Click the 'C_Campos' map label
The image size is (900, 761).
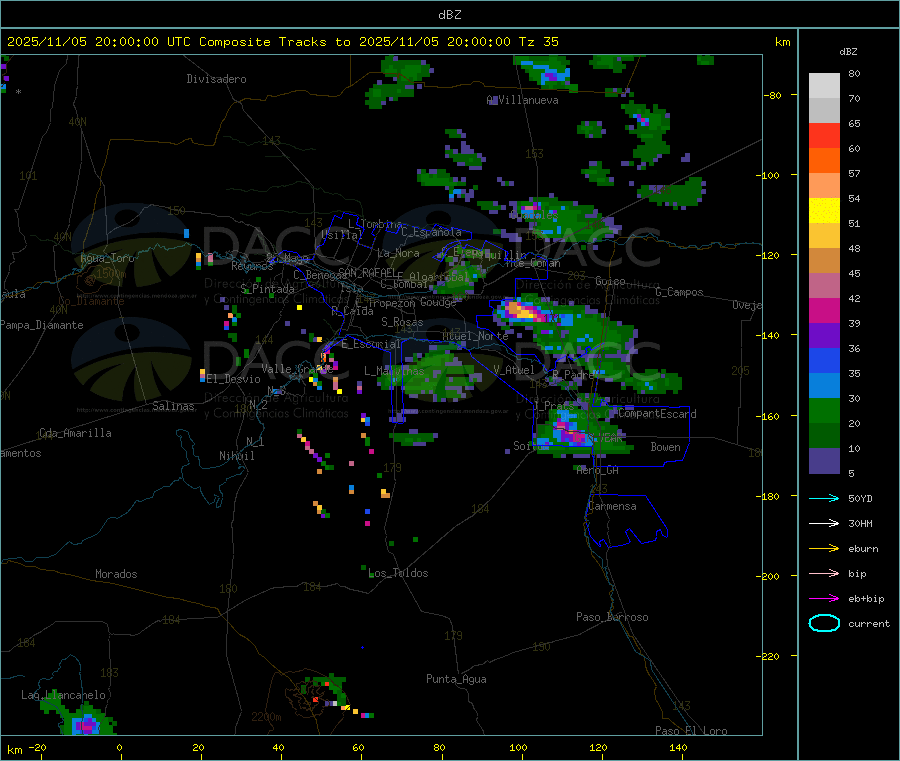(679, 292)
